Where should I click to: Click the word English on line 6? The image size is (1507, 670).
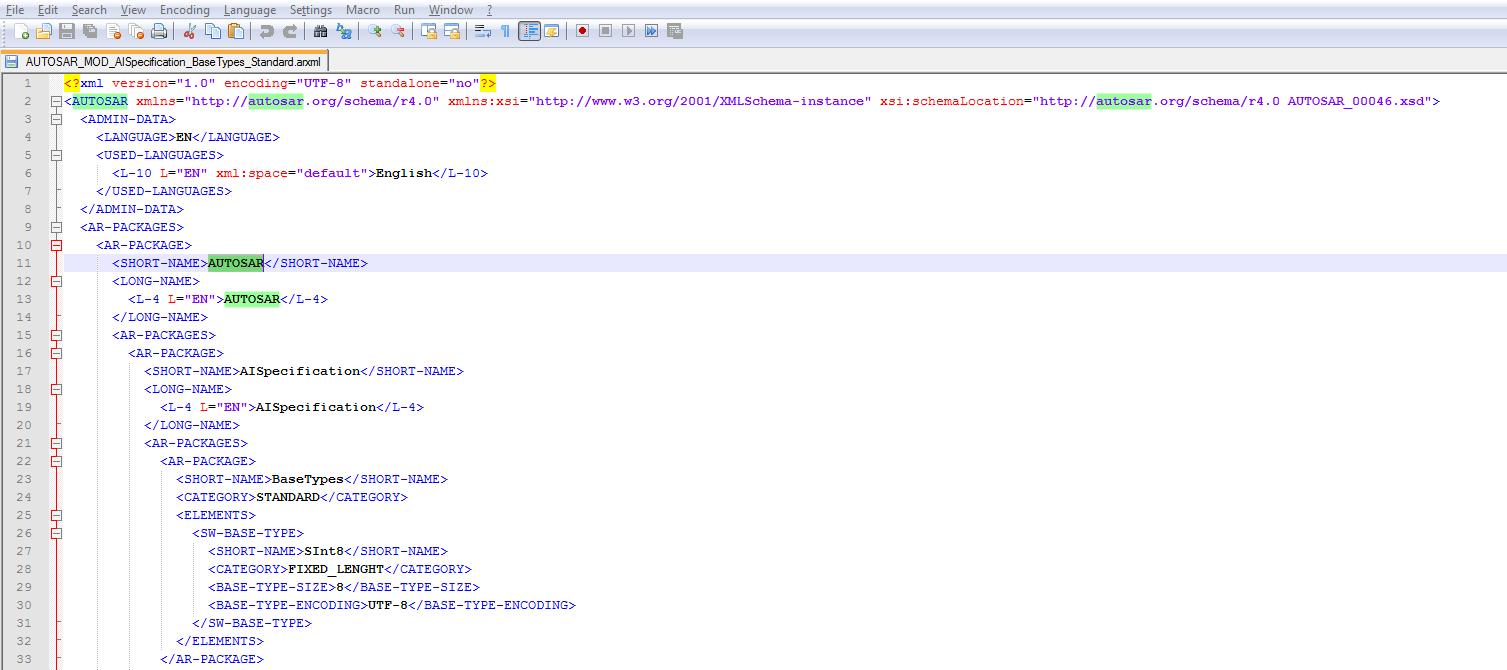click(404, 173)
